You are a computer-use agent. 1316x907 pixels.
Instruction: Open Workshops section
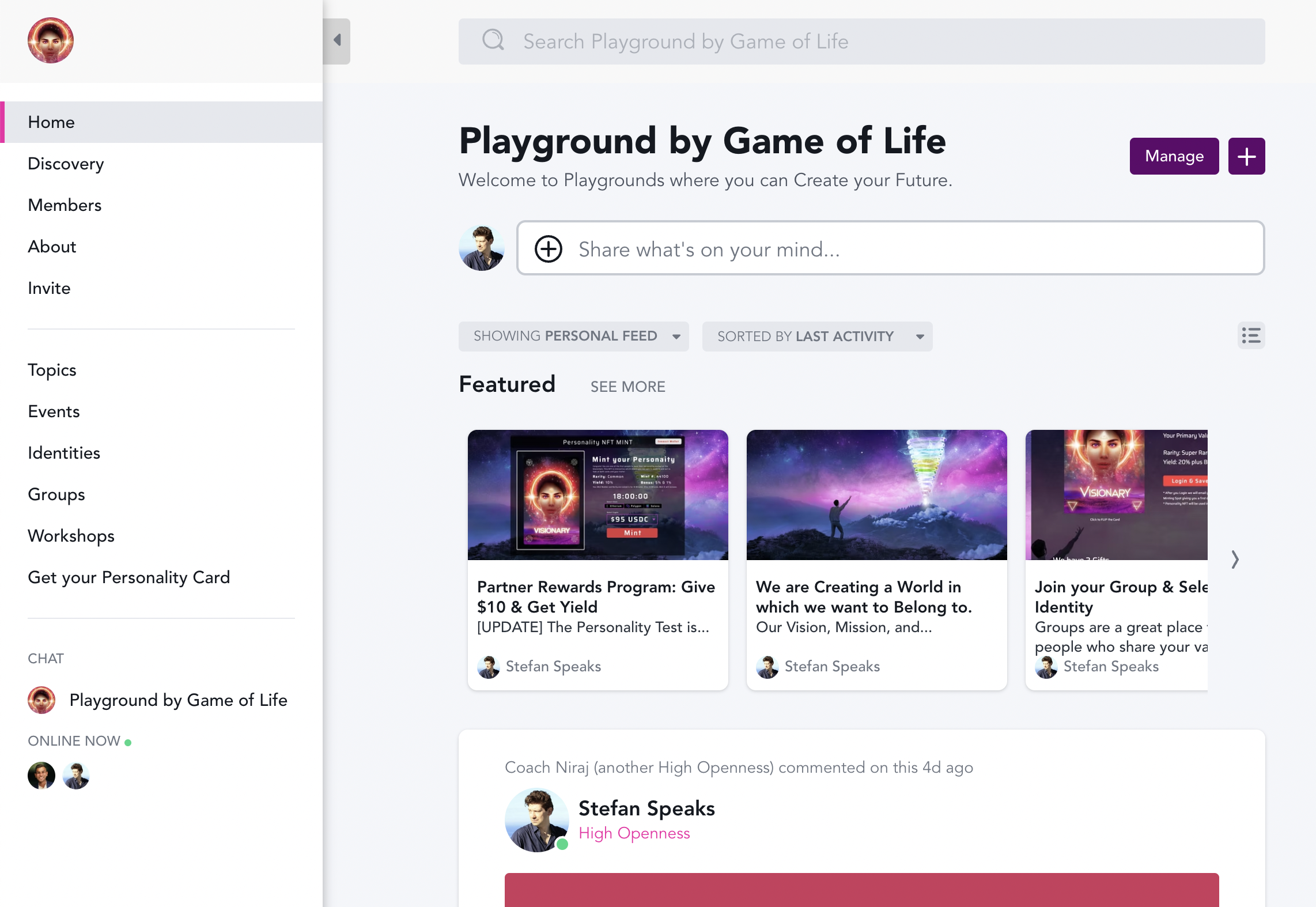click(161, 536)
